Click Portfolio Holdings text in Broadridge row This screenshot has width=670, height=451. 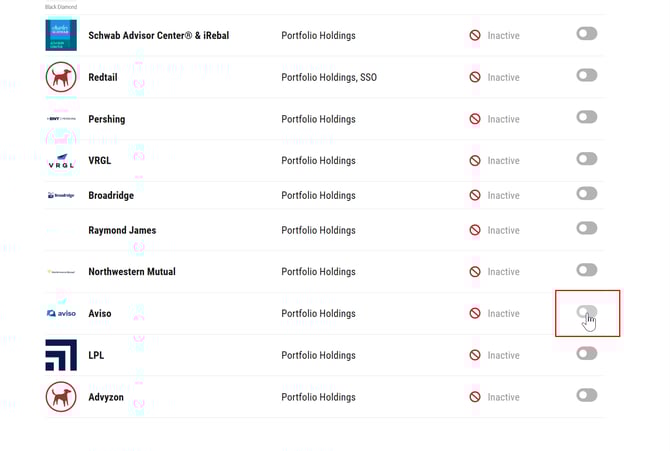coord(318,195)
